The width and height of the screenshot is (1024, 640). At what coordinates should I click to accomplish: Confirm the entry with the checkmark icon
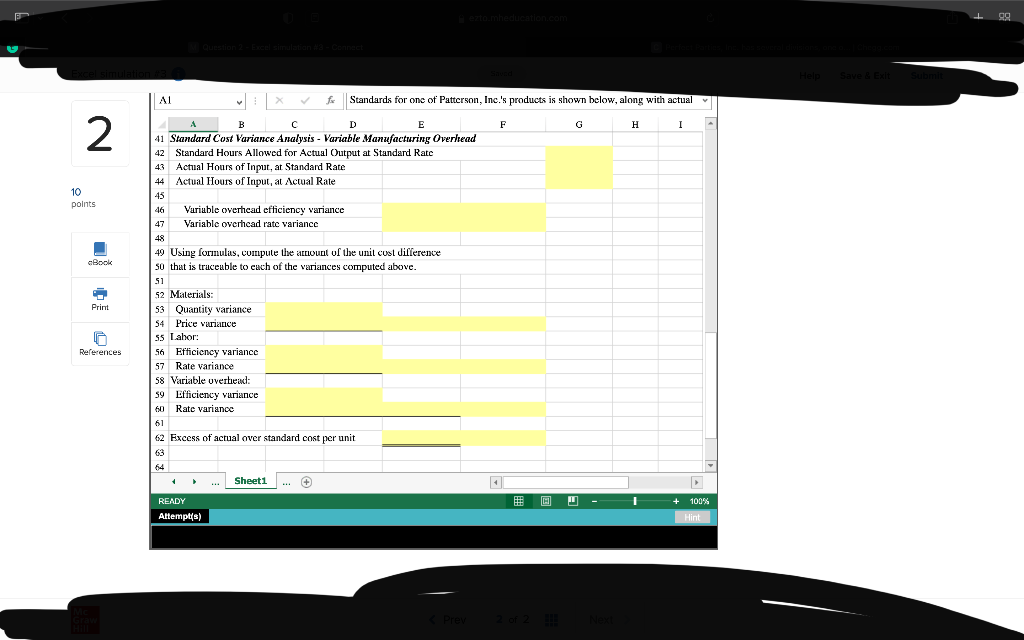pyautogui.click(x=304, y=101)
